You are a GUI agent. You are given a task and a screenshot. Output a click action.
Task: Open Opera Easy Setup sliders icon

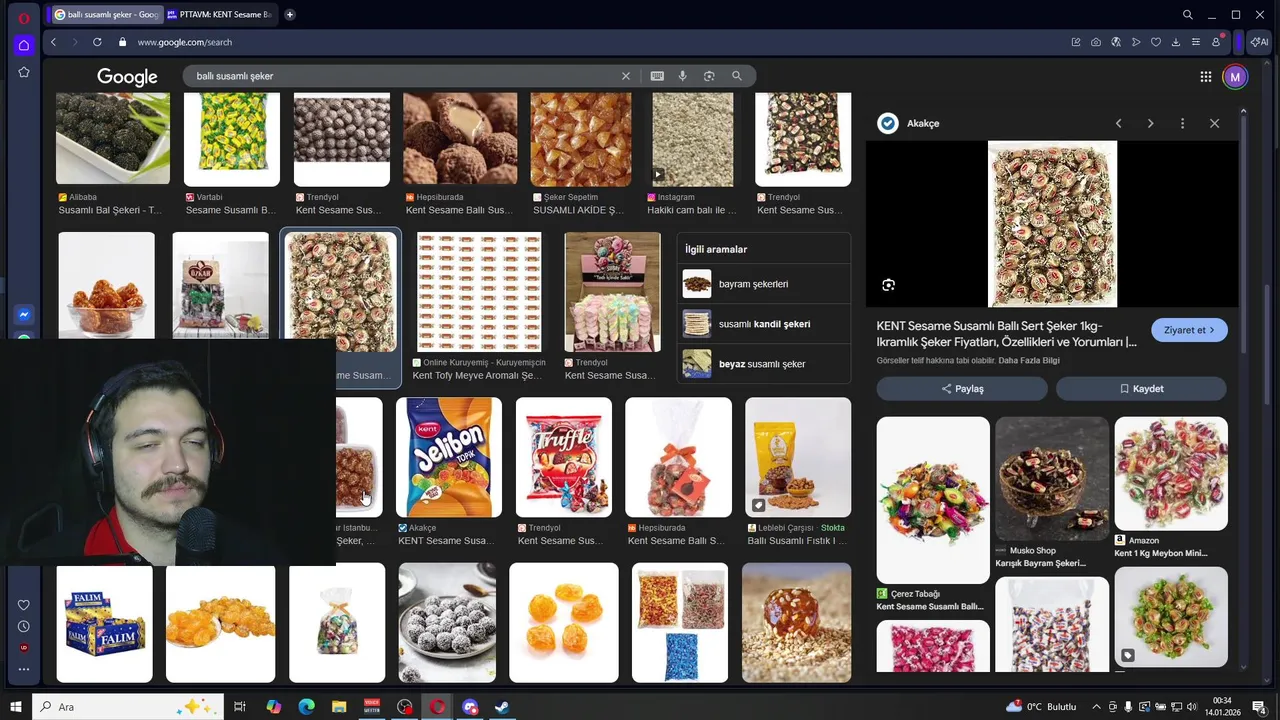coord(1196,42)
